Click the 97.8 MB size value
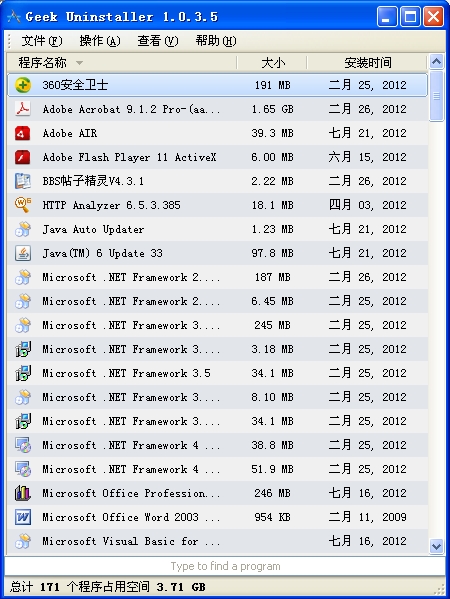The image size is (450, 599). (272, 253)
